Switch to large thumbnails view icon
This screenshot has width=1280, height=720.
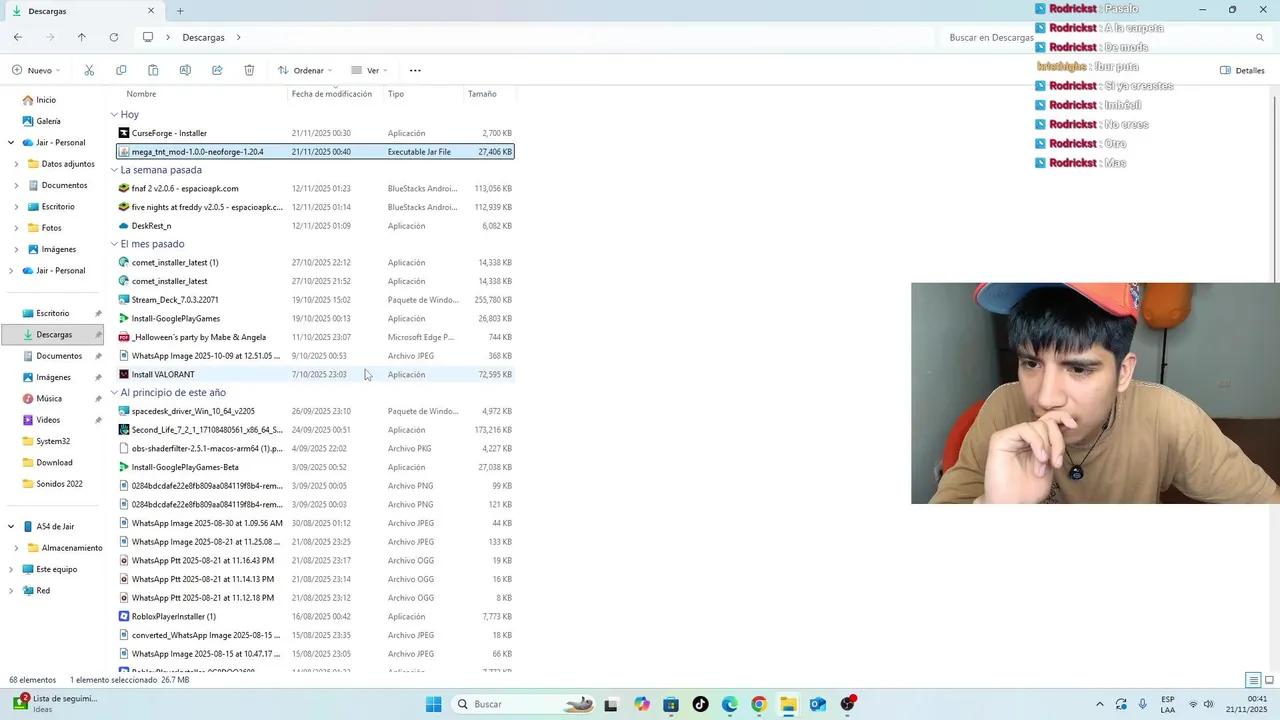click(x=1269, y=680)
